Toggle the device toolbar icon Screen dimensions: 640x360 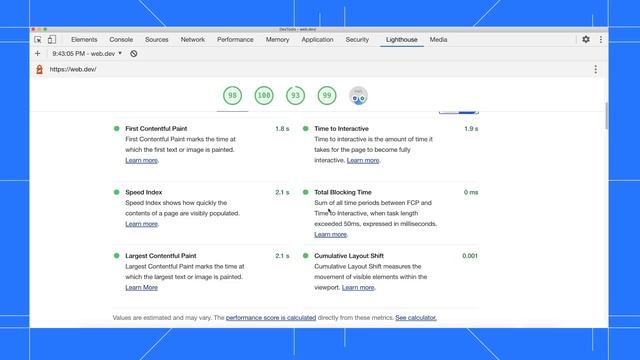pyautogui.click(x=52, y=40)
